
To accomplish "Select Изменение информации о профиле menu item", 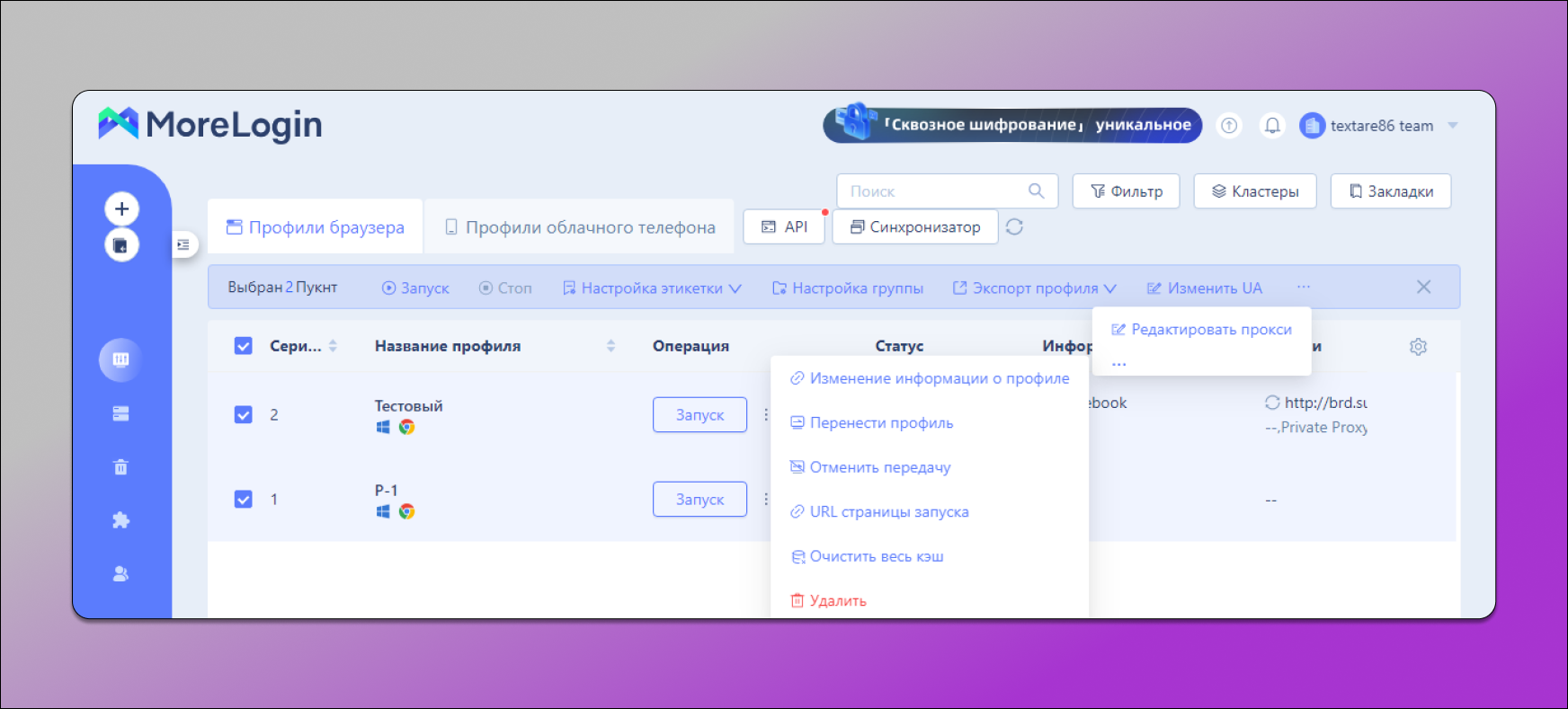I will [x=930, y=378].
